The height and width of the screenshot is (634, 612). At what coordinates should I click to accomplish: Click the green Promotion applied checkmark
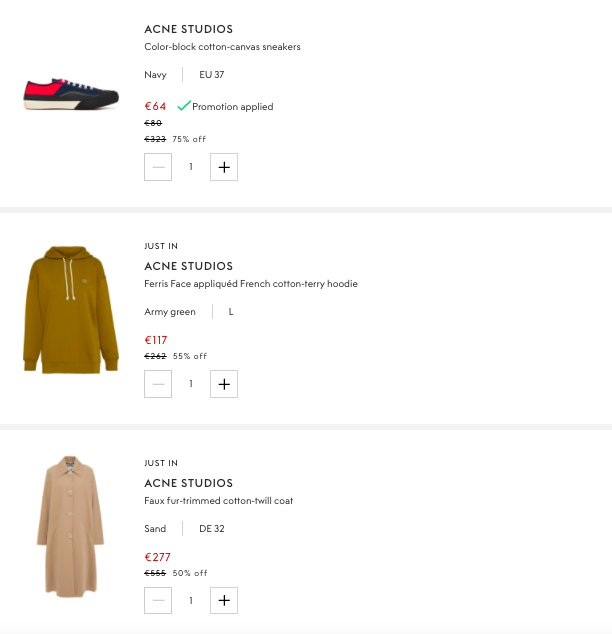click(184, 106)
